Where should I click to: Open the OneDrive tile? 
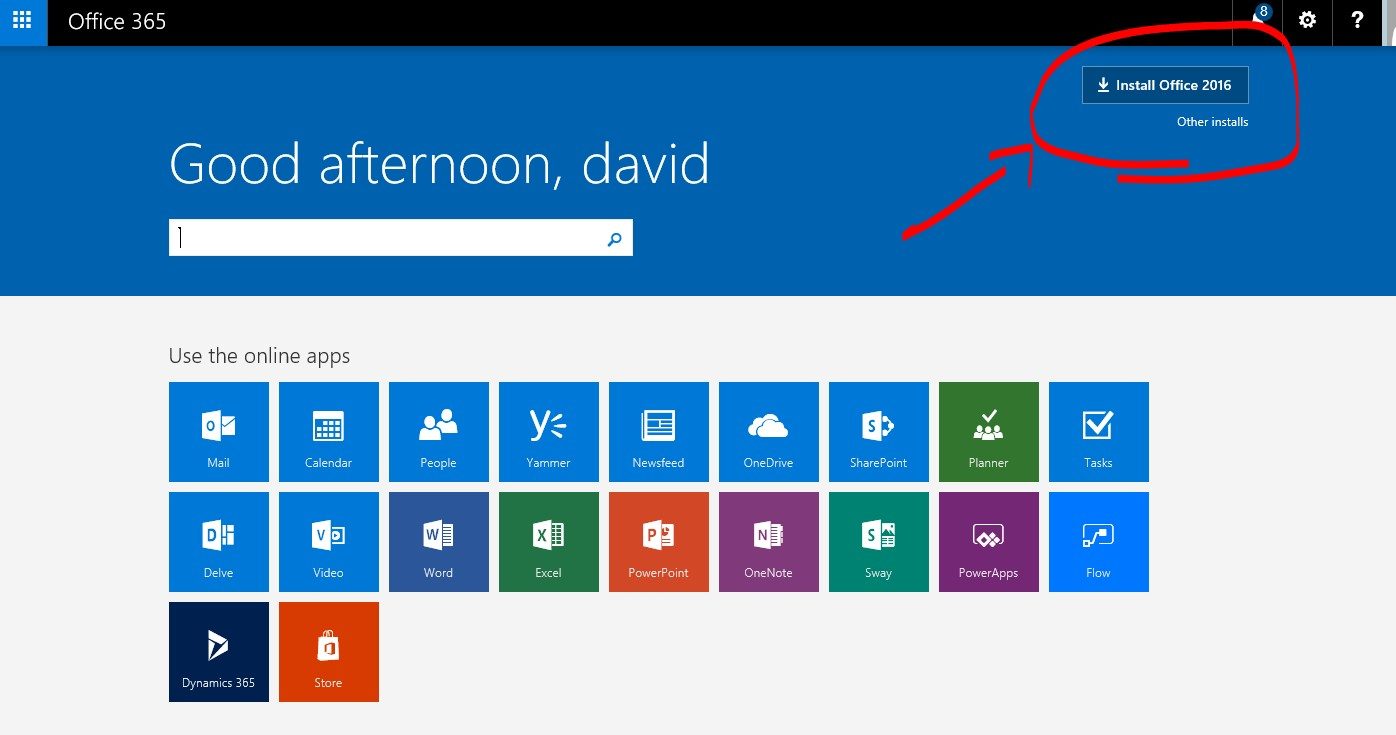tap(769, 432)
